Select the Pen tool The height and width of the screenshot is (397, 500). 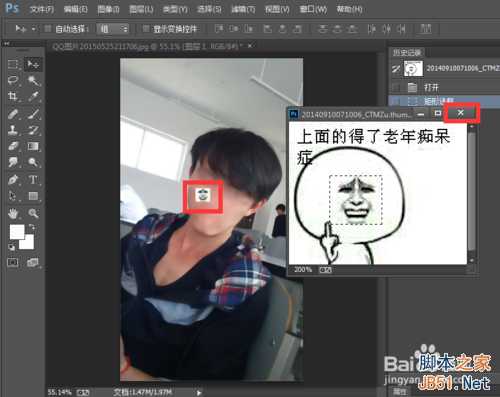[x=13, y=180]
